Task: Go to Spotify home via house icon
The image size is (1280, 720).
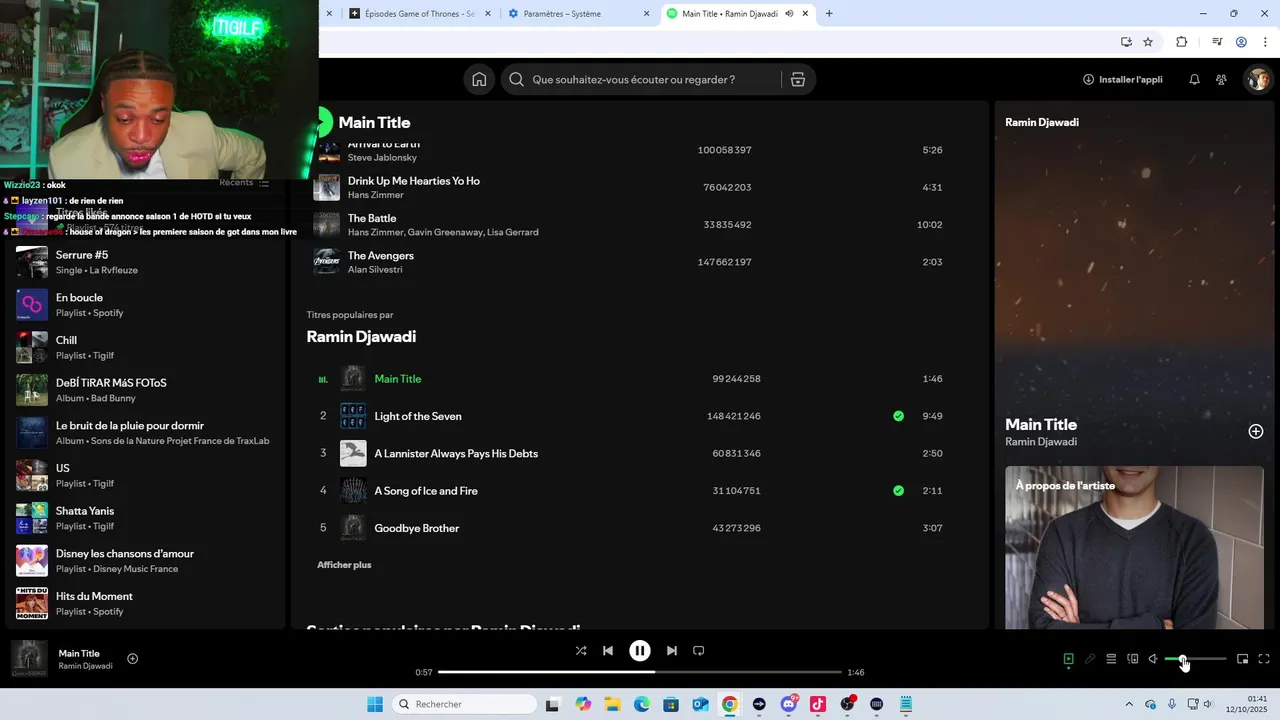Action: (479, 80)
